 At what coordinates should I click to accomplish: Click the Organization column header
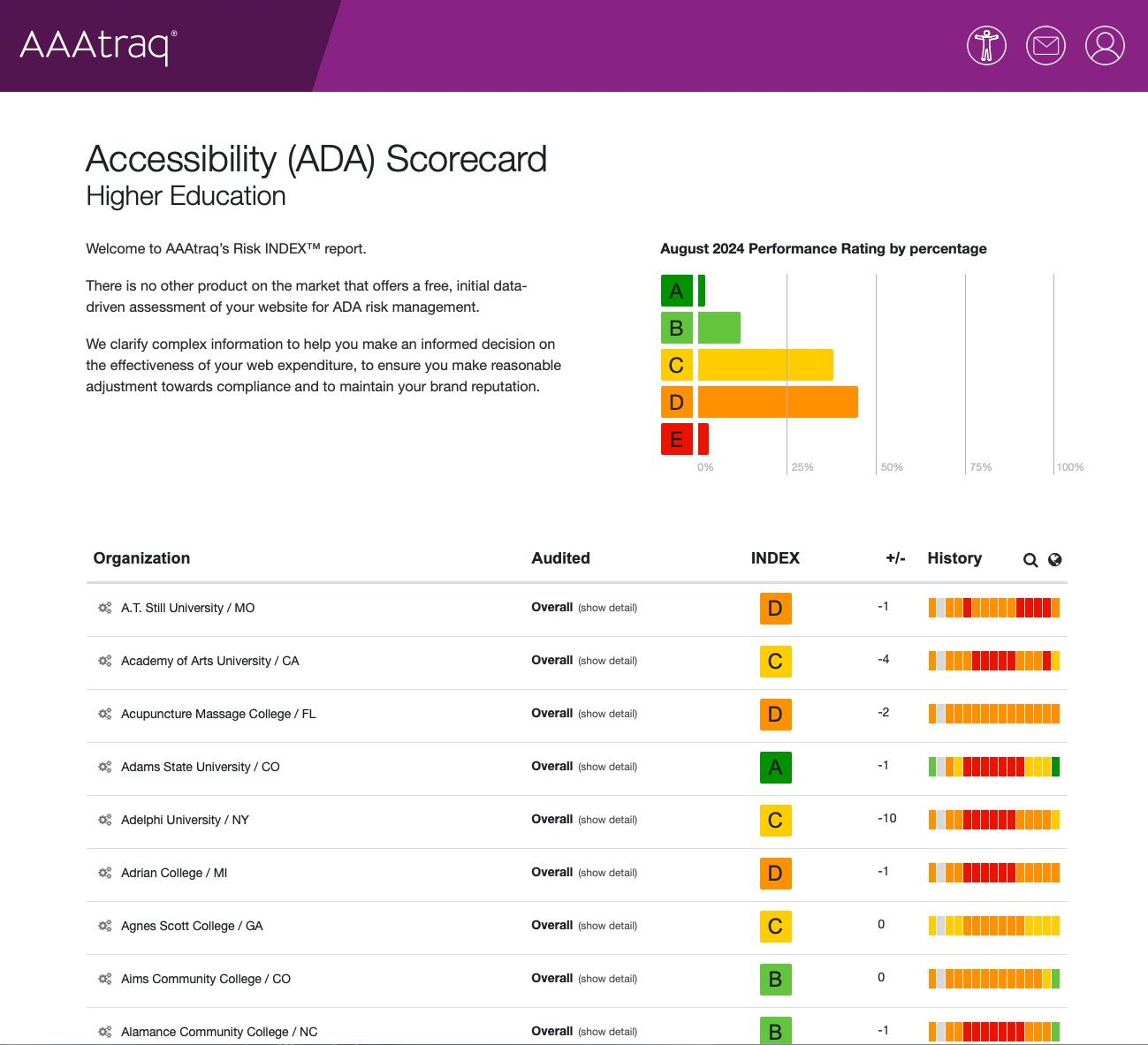[141, 558]
